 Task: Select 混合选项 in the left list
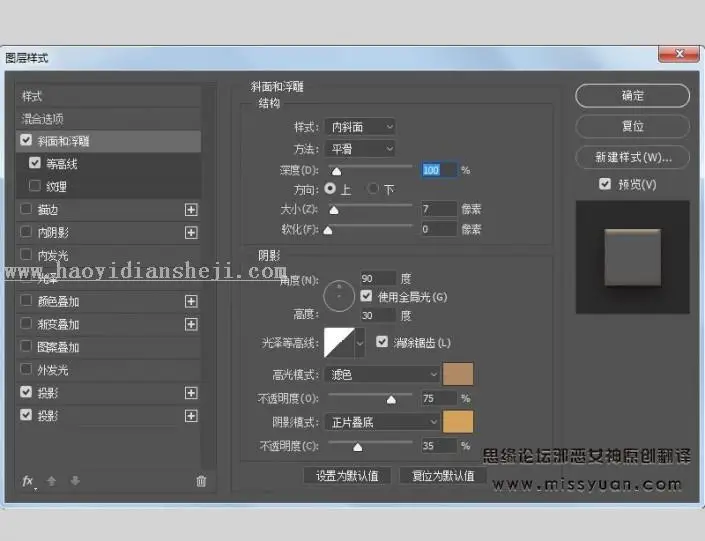click(x=108, y=119)
